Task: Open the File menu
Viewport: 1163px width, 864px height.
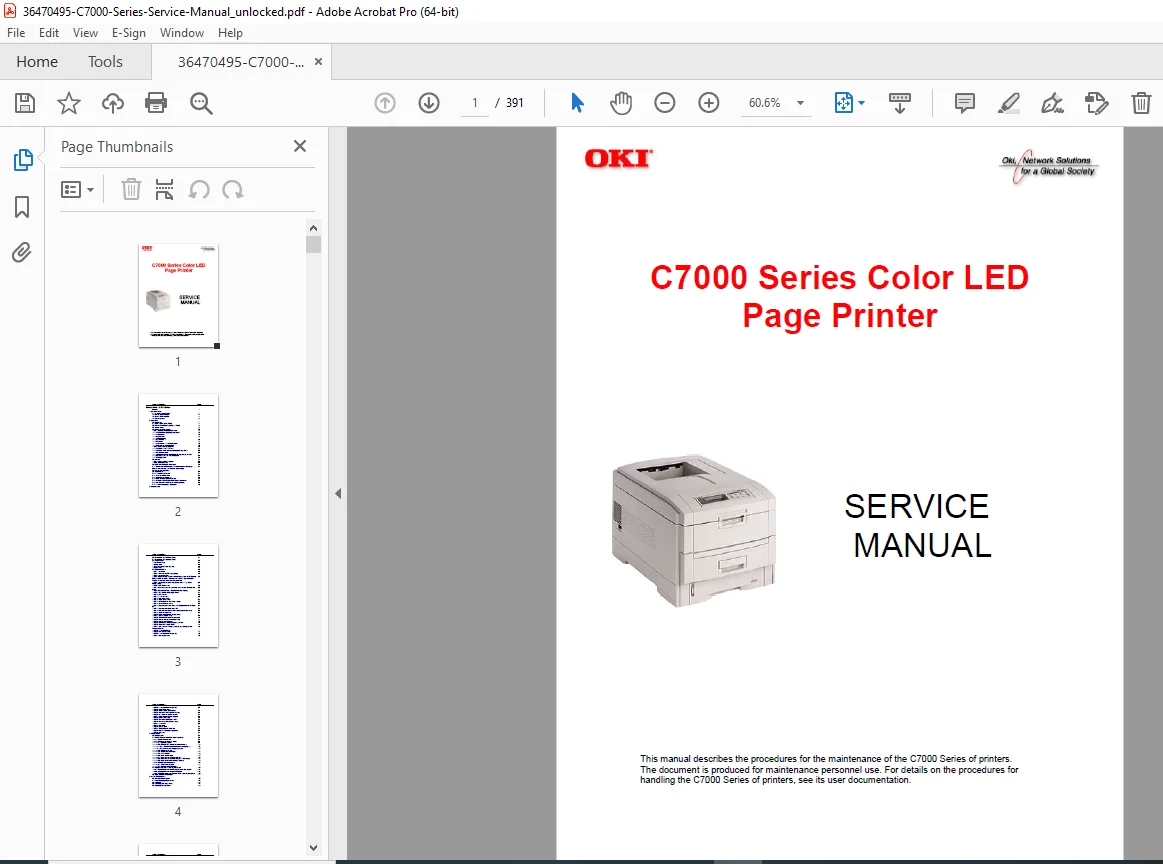Action: pyautogui.click(x=16, y=33)
